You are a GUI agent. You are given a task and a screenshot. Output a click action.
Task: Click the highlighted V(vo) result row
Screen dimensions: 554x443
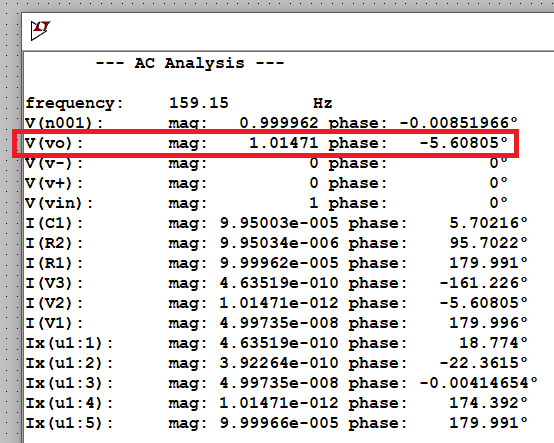[x=266, y=143]
